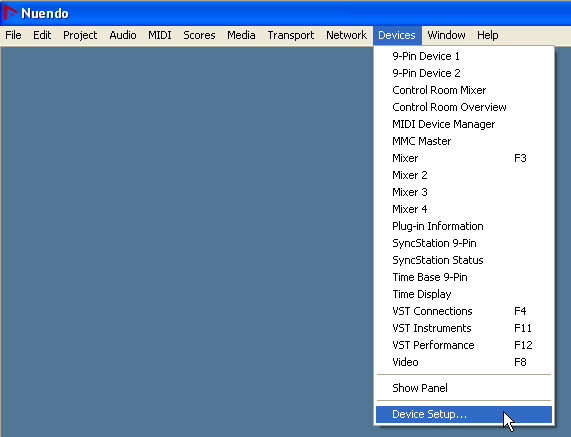Select Show Panel menu entry

[x=464, y=388]
